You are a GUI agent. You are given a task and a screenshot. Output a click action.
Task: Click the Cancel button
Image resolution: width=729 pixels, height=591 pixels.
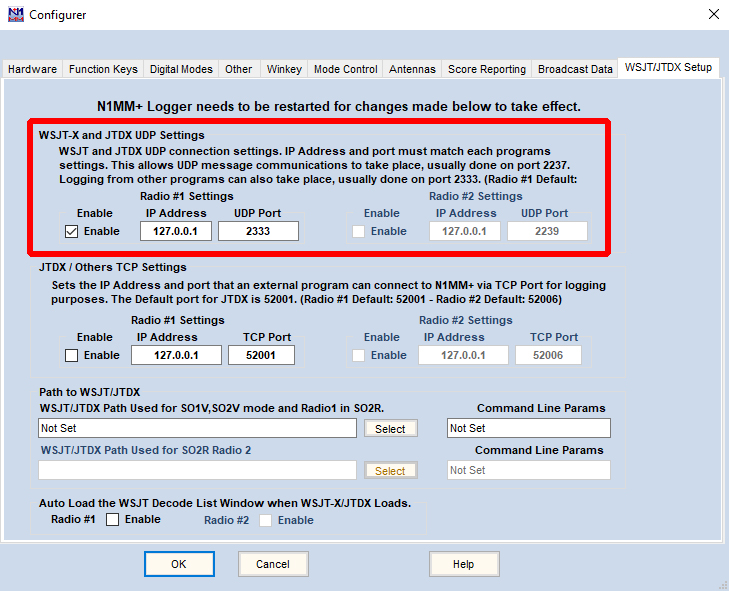[273, 564]
